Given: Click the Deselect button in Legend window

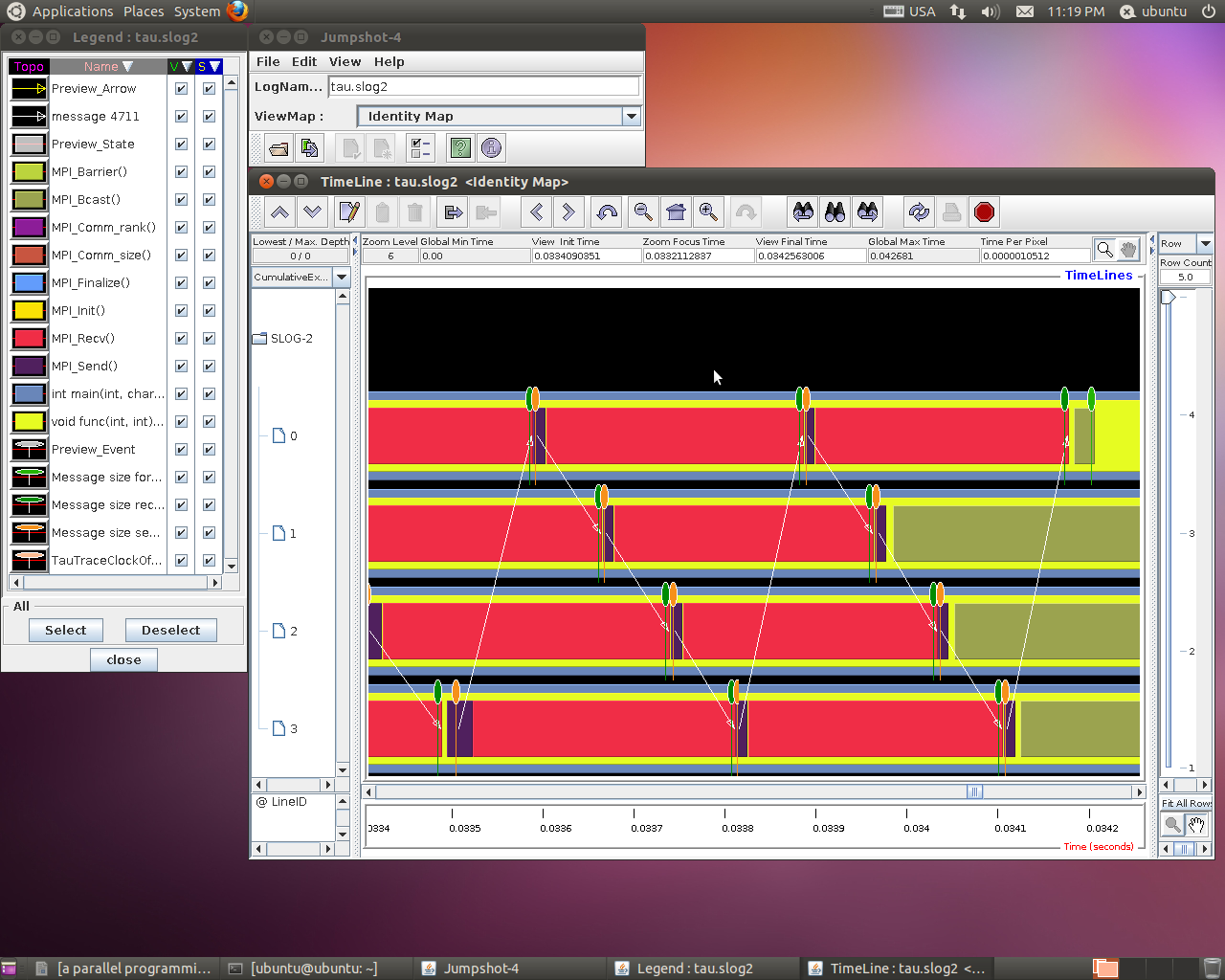Looking at the screenshot, I should [x=170, y=630].
